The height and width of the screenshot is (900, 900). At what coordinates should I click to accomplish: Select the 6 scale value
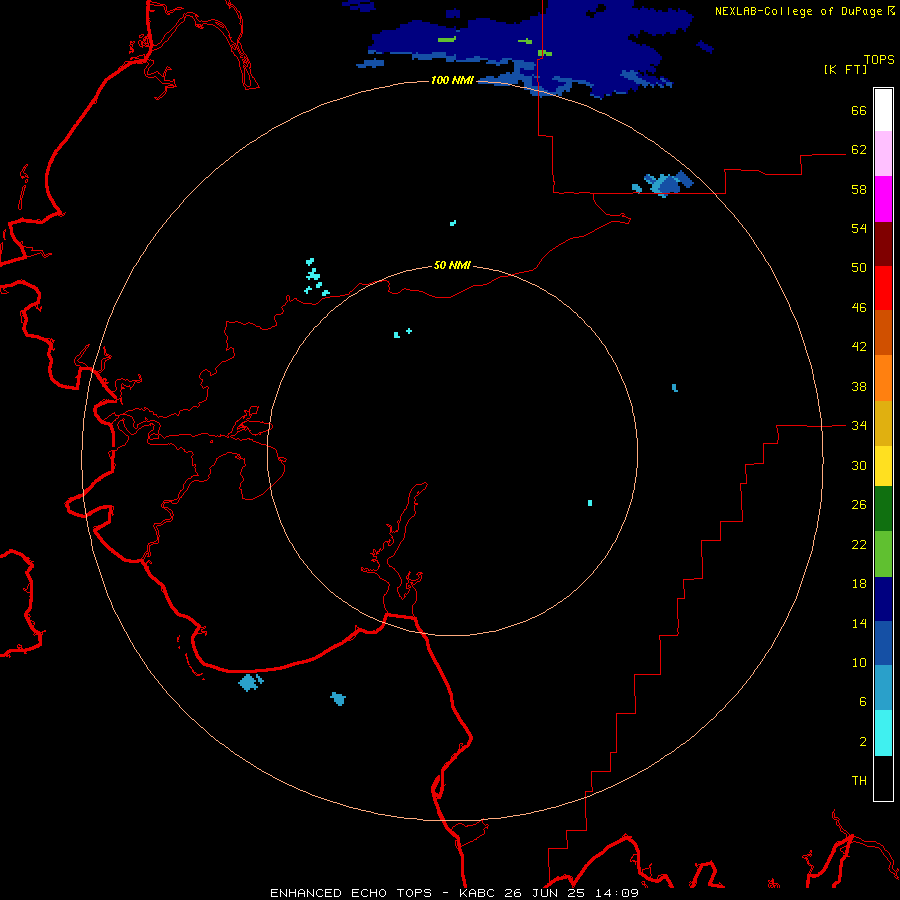point(863,702)
